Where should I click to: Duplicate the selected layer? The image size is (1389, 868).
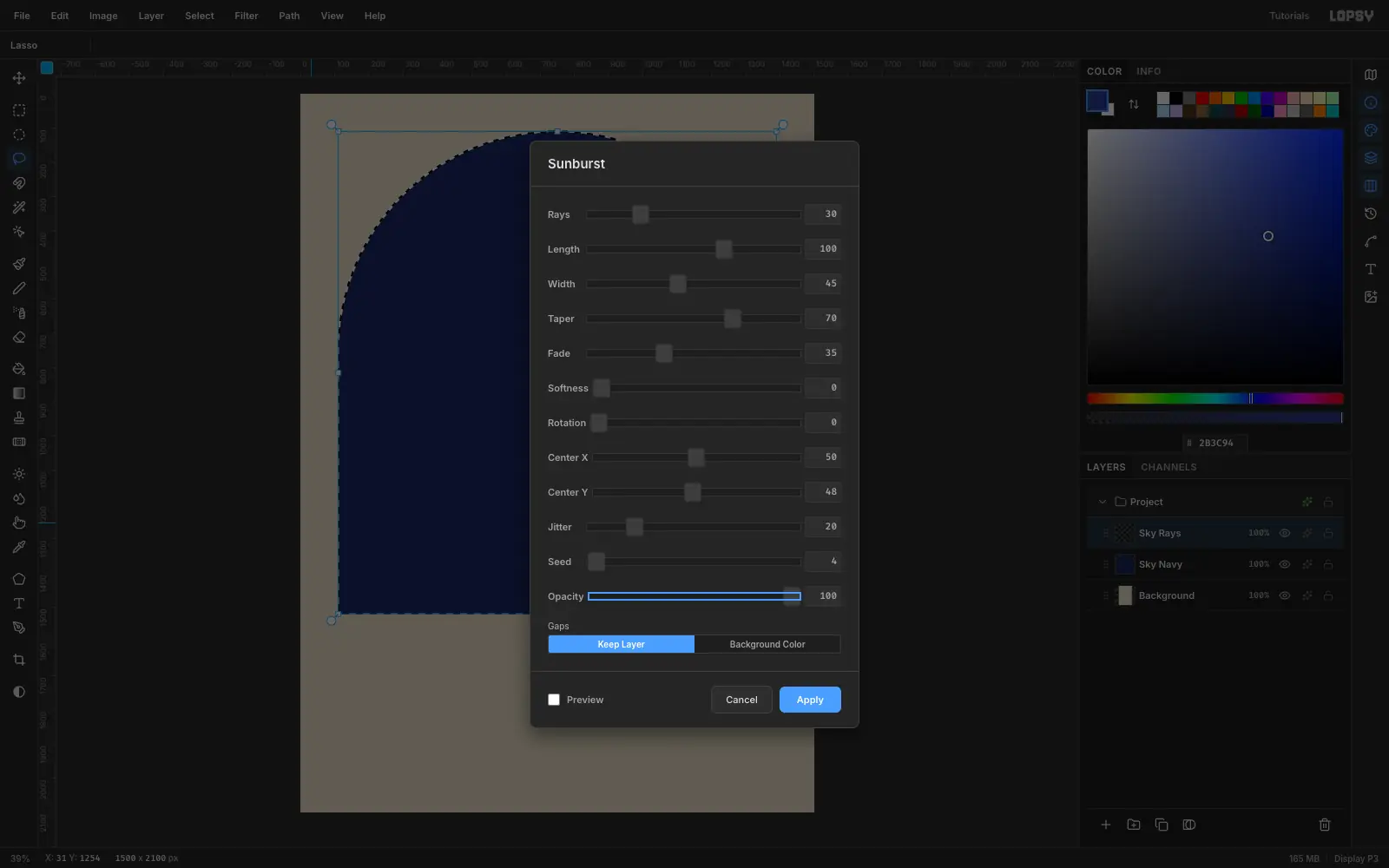click(1162, 825)
